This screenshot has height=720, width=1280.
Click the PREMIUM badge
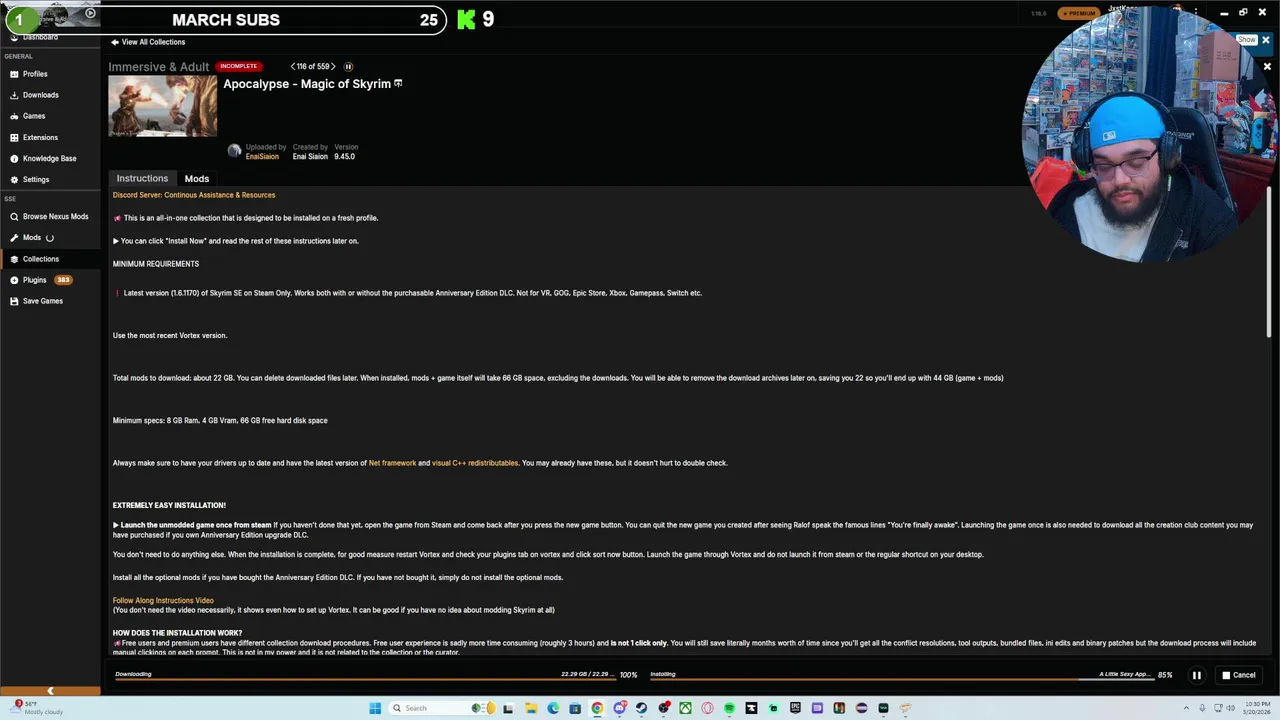click(1078, 13)
